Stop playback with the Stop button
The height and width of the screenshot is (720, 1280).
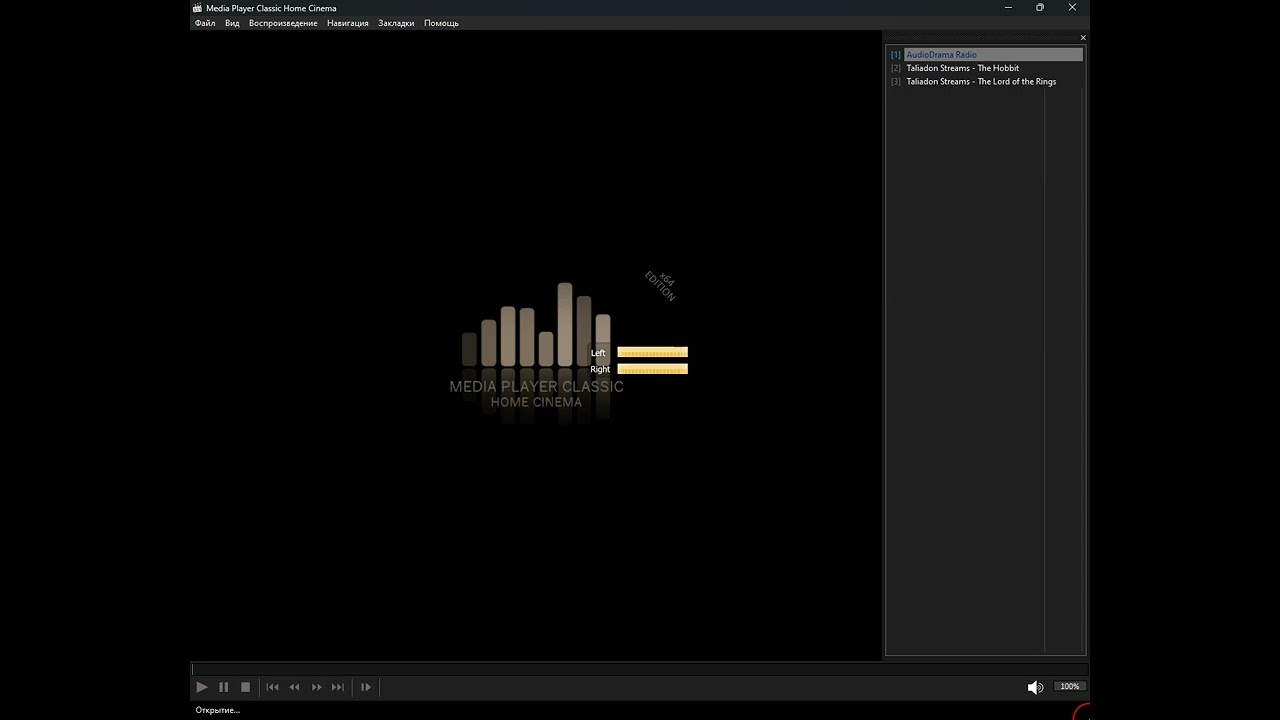tap(245, 687)
